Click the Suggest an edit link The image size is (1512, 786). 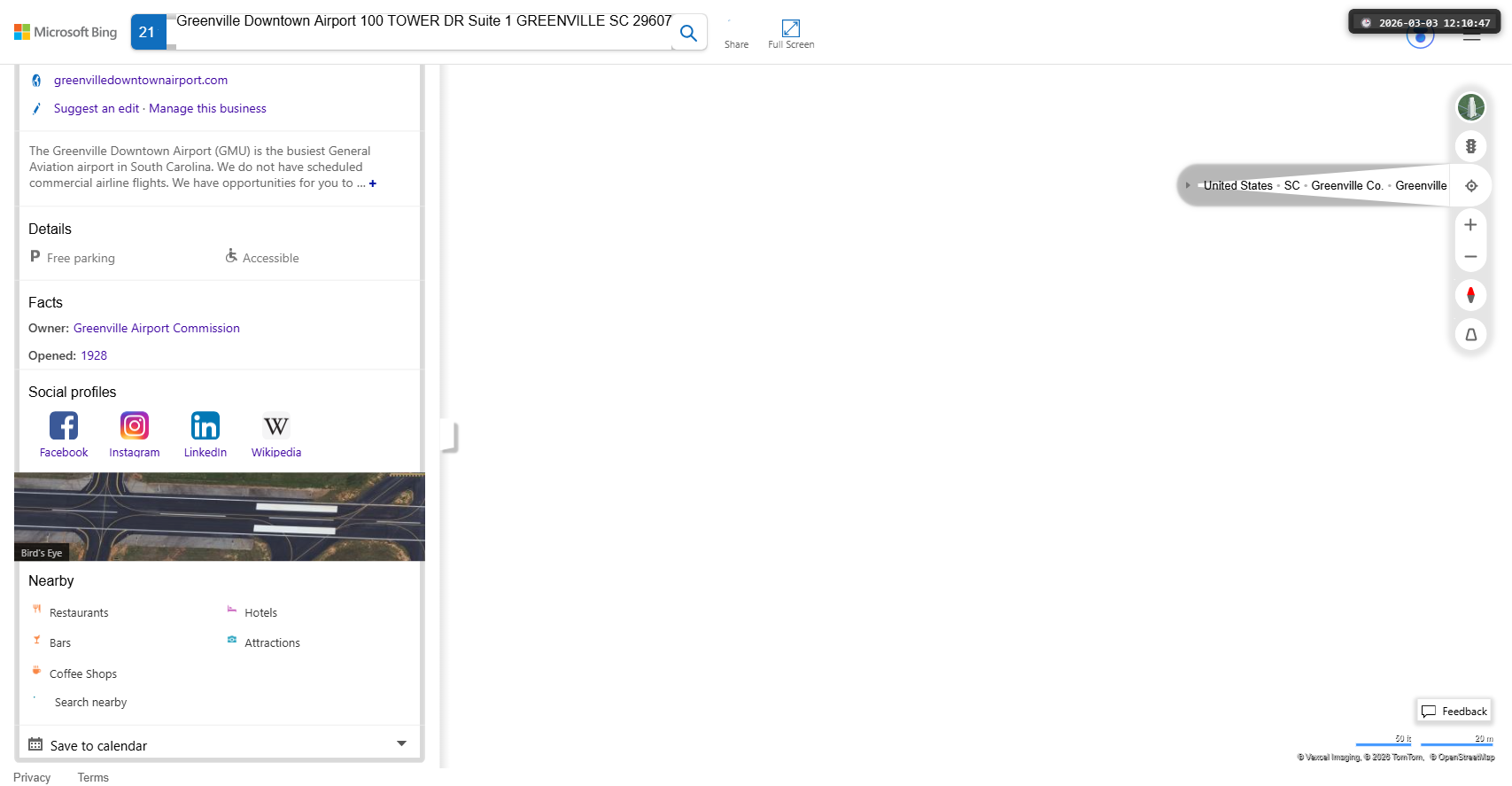click(x=97, y=108)
